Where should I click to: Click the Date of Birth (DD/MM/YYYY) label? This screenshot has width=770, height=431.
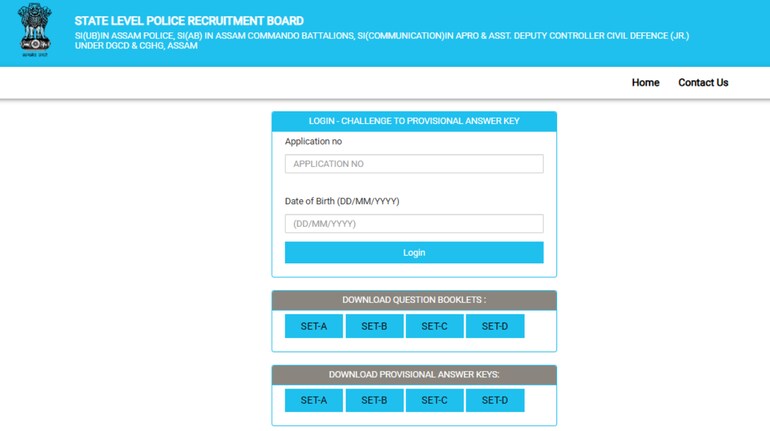click(342, 202)
